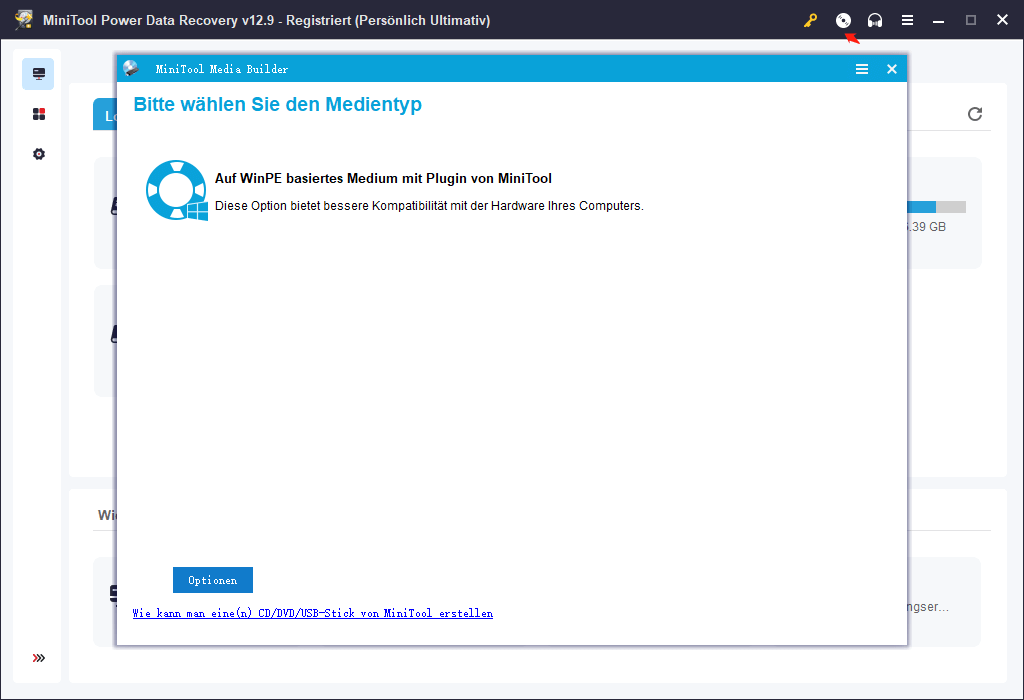1024x700 pixels.
Task: Open the main hamburger menu in title bar
Action: [907, 20]
